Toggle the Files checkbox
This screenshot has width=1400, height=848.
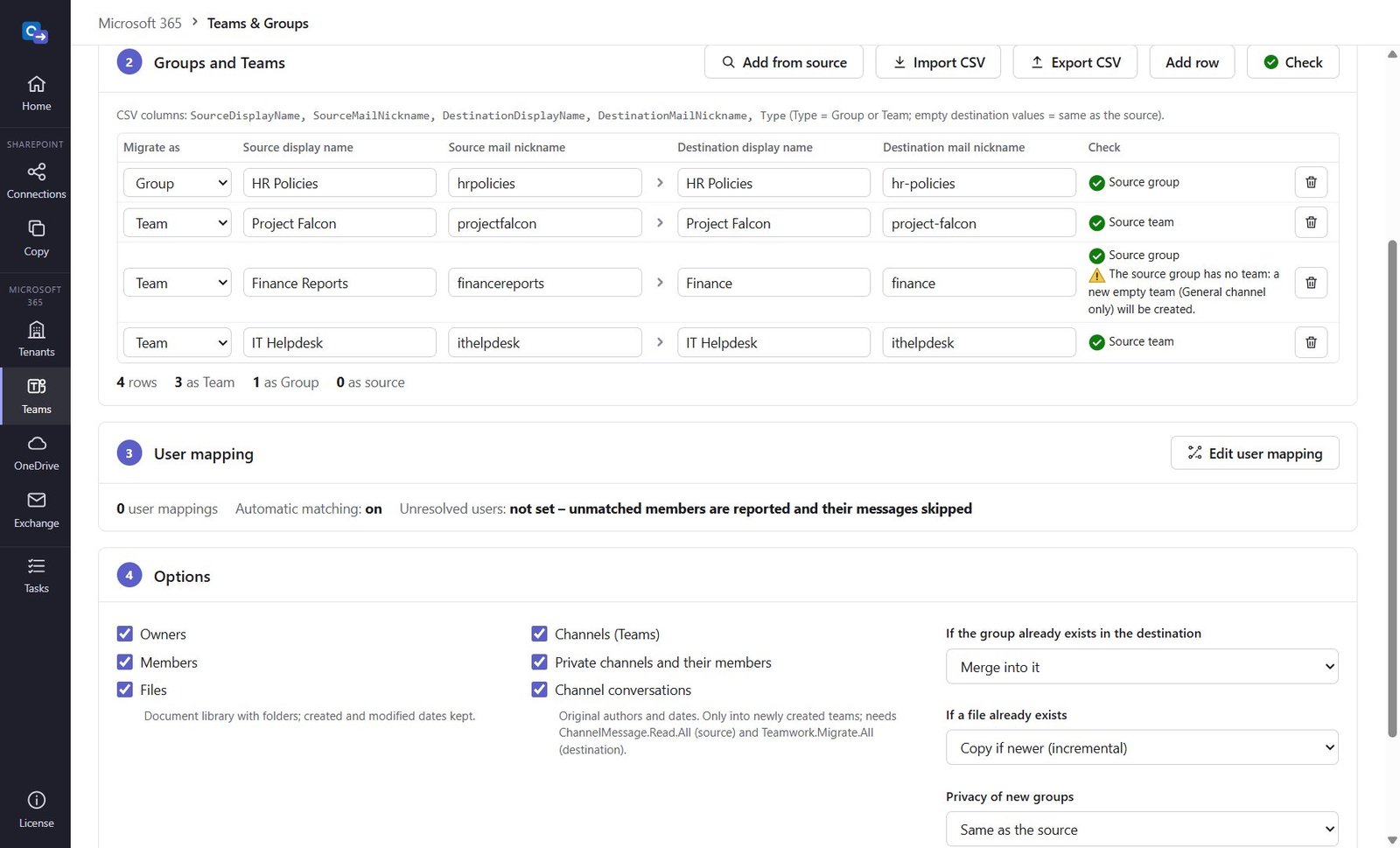coord(125,690)
